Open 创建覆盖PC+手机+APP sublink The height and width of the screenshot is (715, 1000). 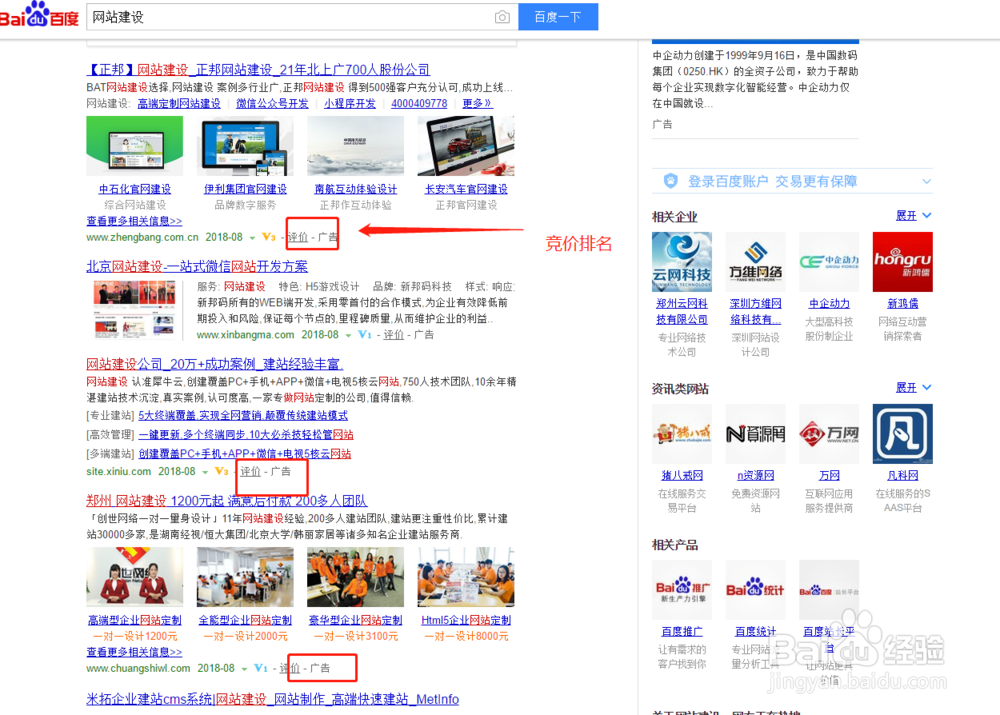[x=244, y=454]
